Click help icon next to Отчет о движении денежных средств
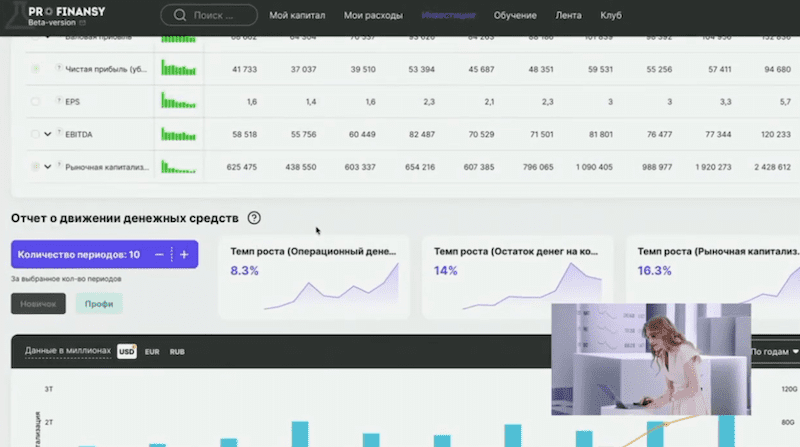This screenshot has height=447, width=800. click(x=254, y=218)
